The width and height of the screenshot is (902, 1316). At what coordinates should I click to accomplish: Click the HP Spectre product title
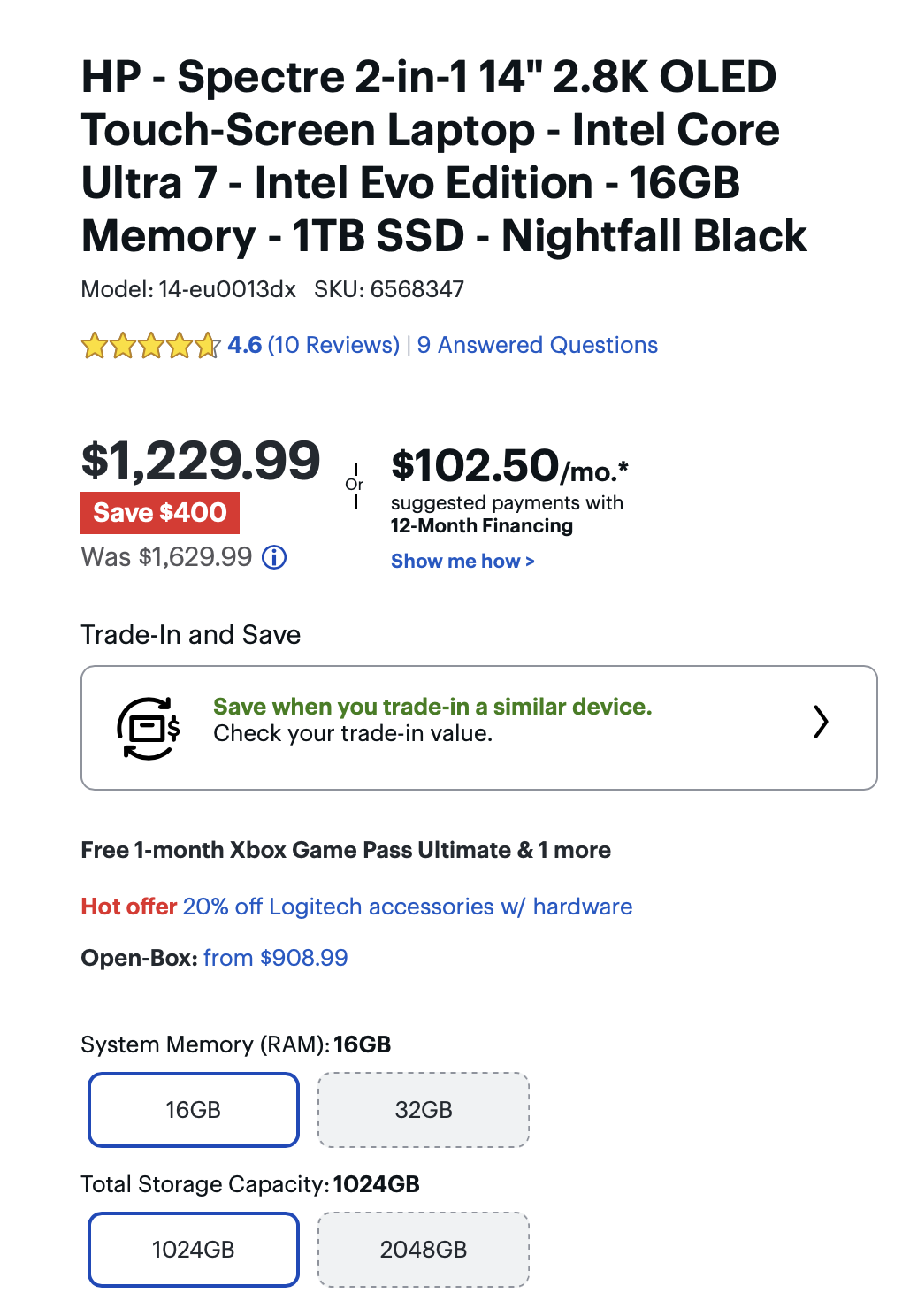(x=442, y=156)
